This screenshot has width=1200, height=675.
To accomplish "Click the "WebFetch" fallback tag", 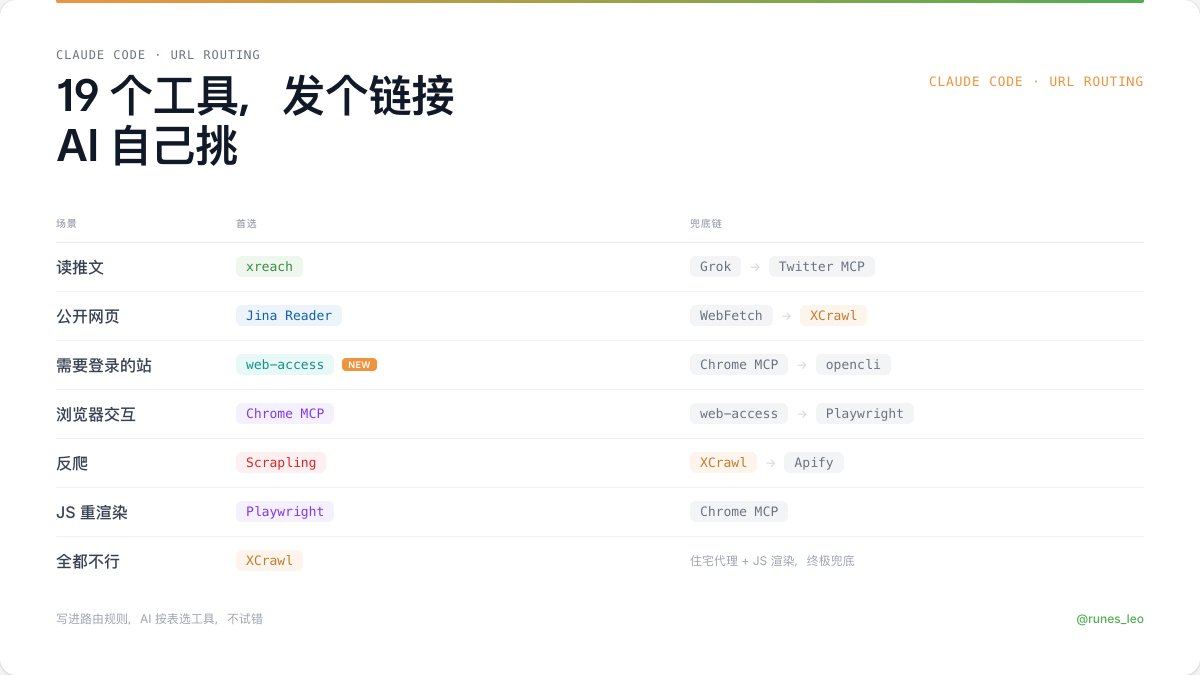I will 731,315.
